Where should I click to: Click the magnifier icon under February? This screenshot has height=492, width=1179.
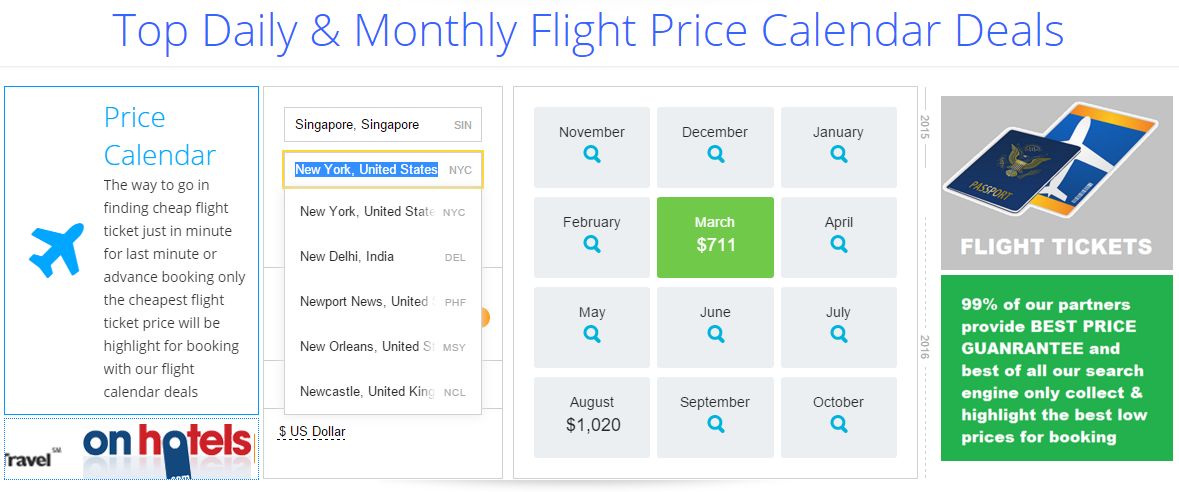592,244
